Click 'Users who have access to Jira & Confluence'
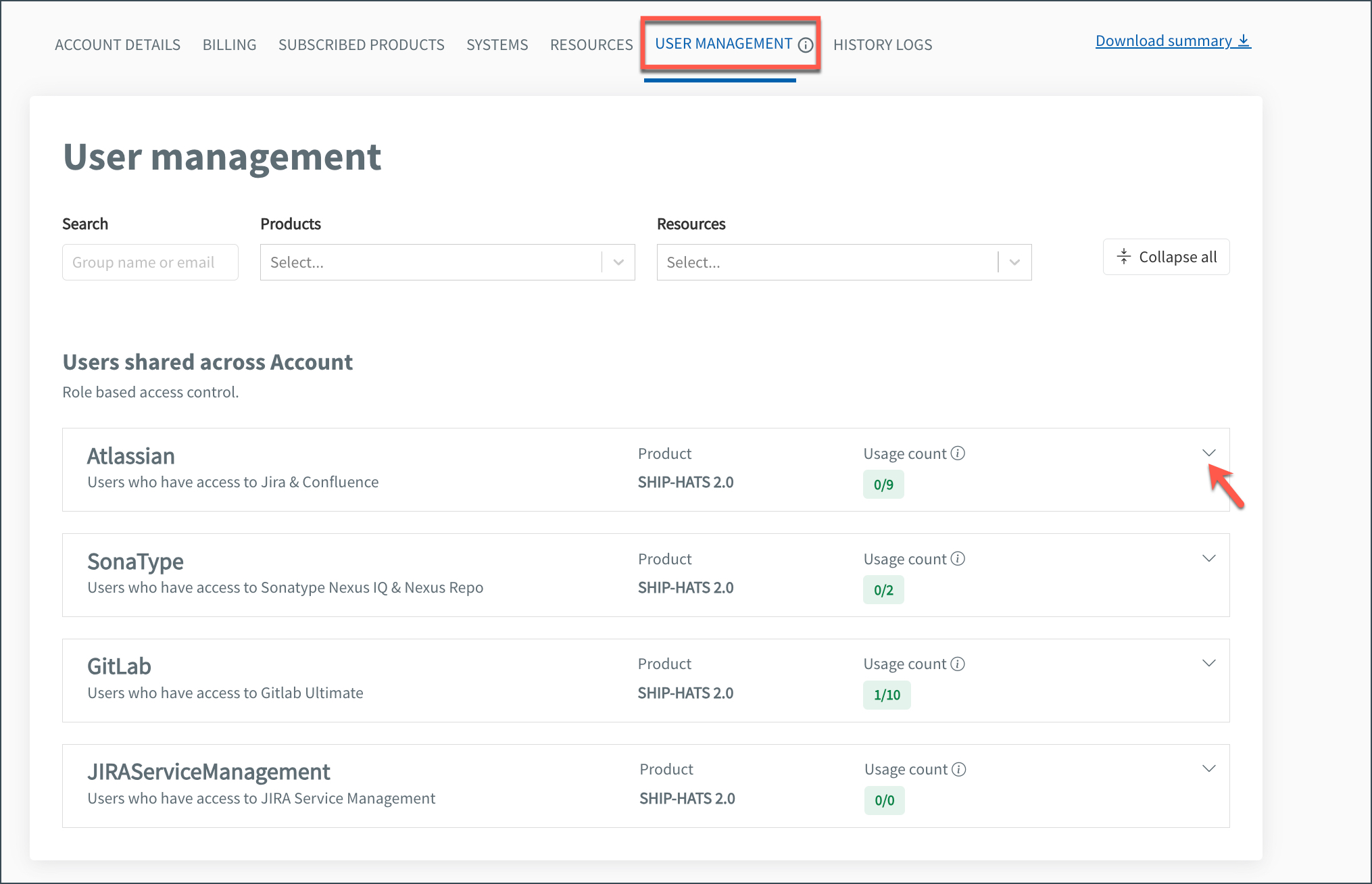Screen dimensions: 1372x884 click(233, 482)
